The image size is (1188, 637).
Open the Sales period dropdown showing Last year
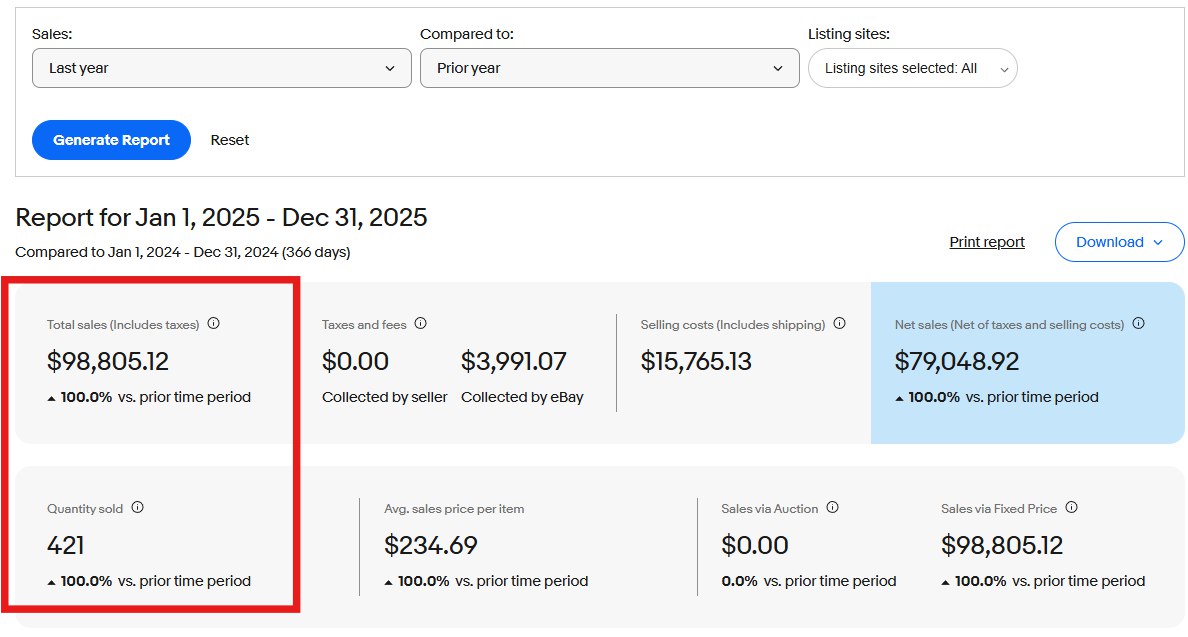point(221,68)
